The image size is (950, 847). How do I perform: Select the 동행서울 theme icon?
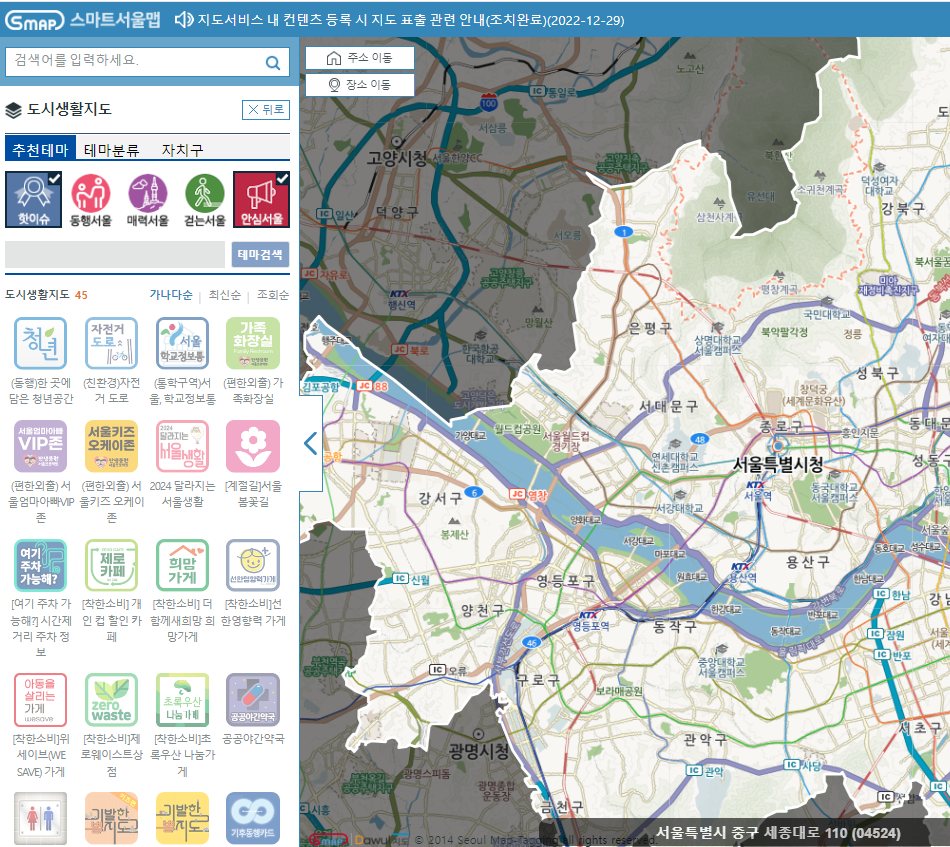point(90,199)
